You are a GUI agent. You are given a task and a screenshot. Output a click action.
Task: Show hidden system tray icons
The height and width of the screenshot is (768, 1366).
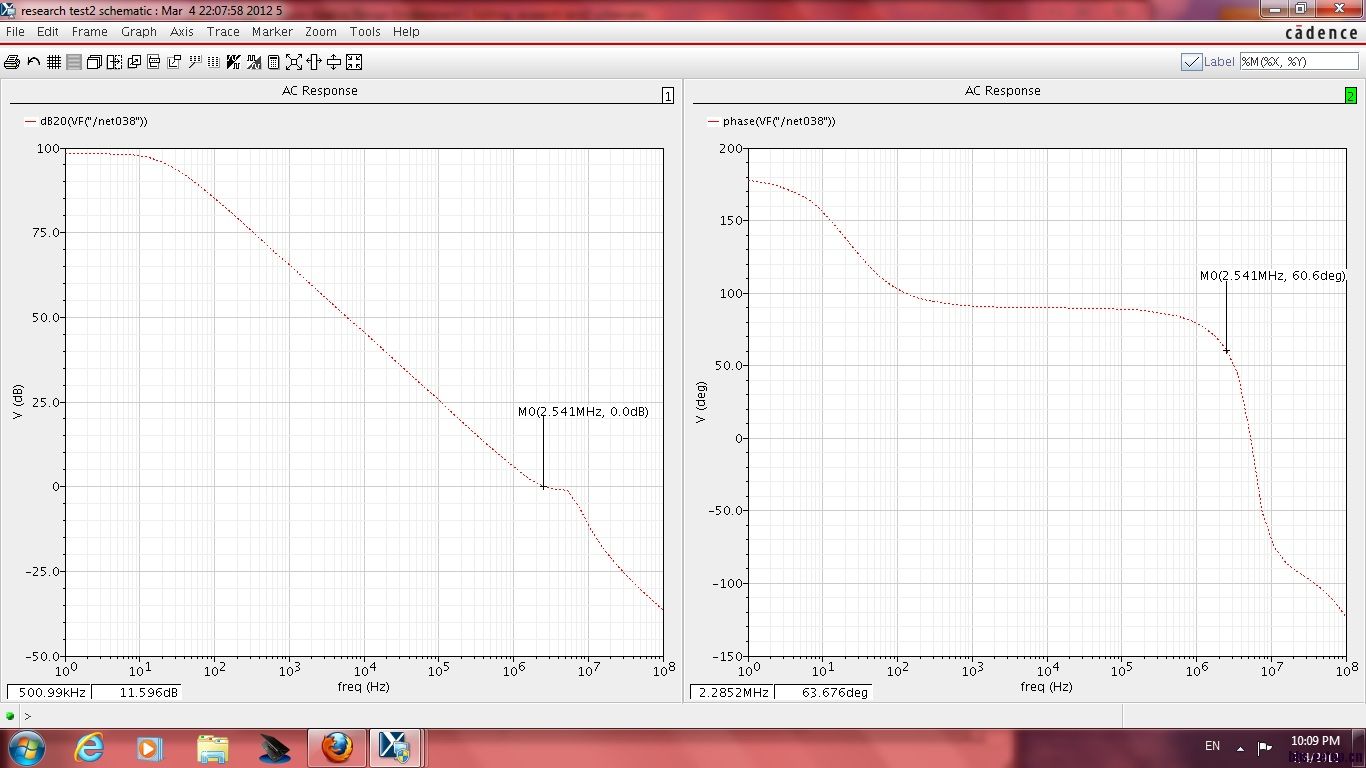coord(1240,748)
